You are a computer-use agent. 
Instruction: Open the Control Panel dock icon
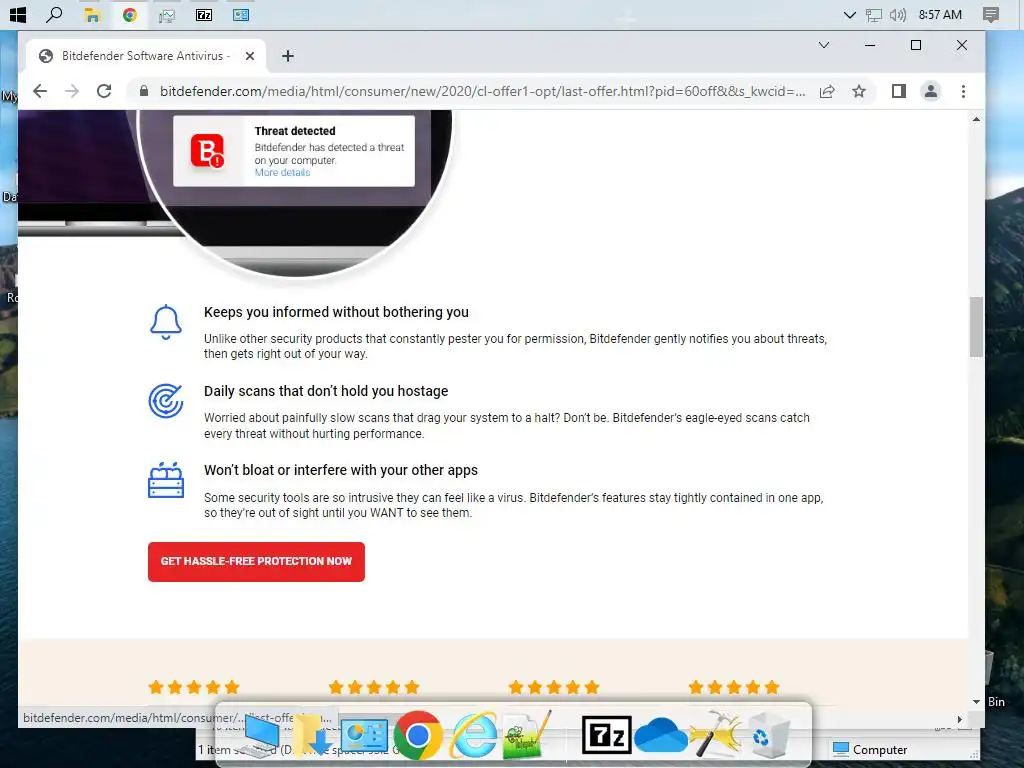coord(364,735)
